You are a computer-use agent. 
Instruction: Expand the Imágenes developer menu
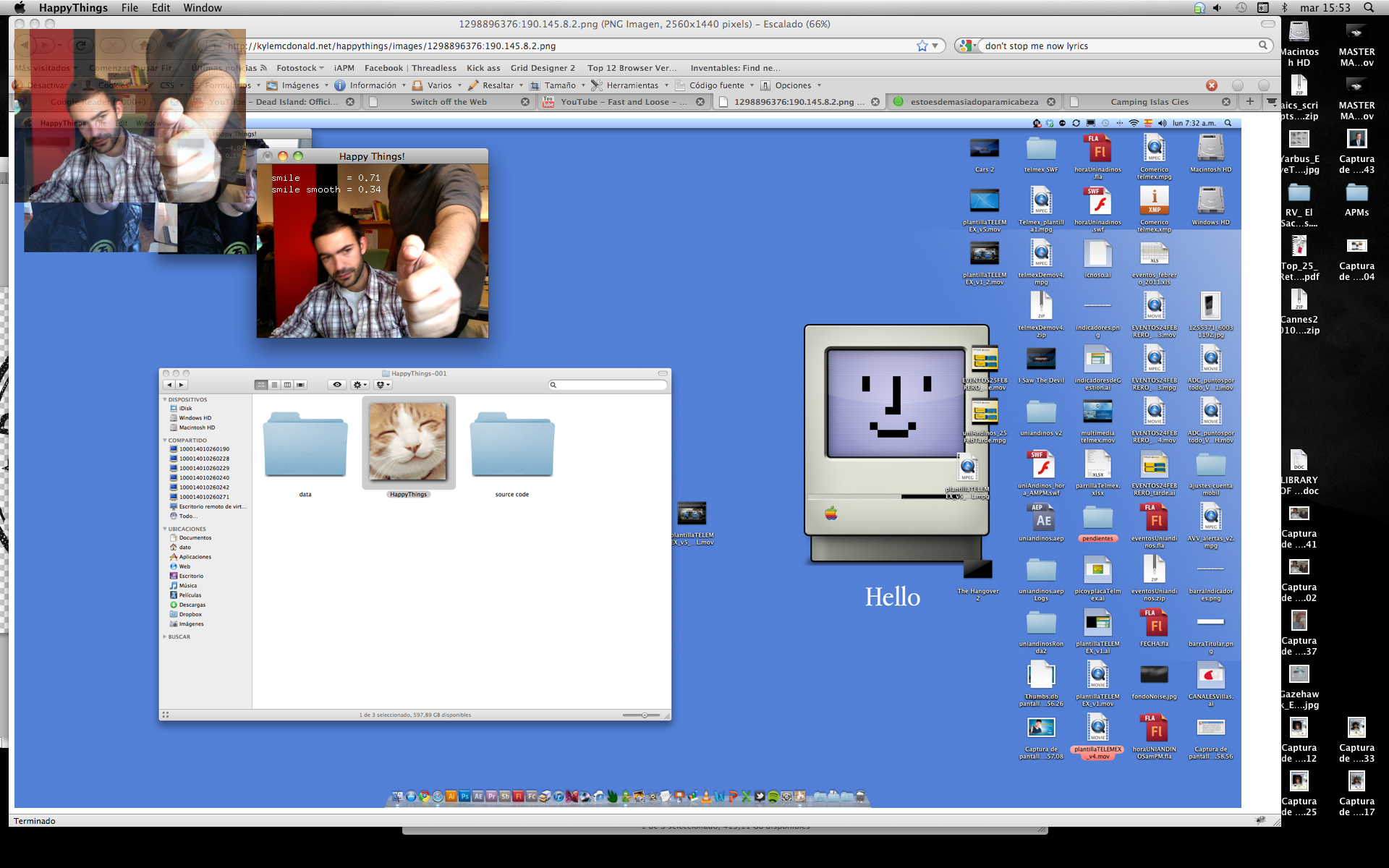tap(300, 85)
